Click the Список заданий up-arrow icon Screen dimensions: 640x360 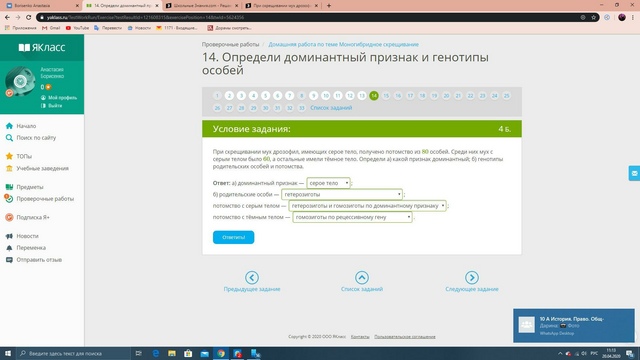[362, 278]
